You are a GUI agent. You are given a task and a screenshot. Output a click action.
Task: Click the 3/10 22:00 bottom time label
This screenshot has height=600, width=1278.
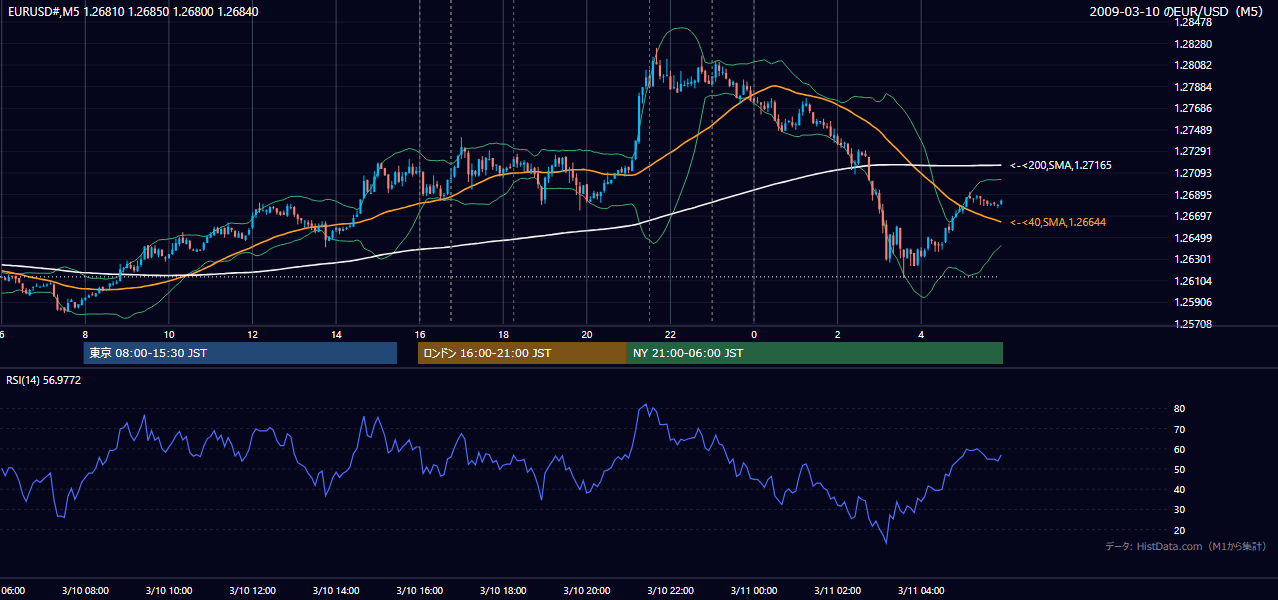click(669, 590)
